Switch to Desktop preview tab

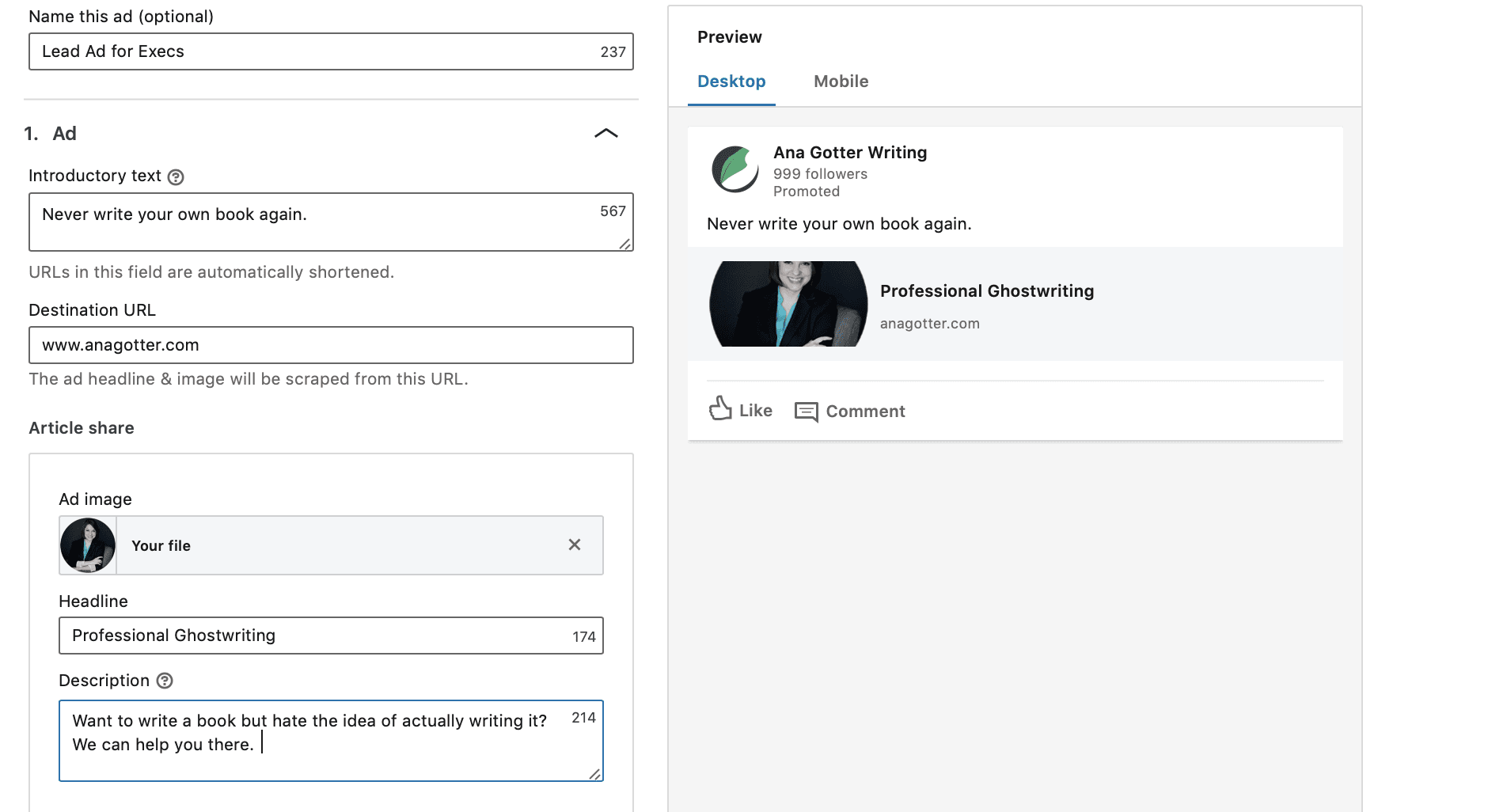click(731, 82)
